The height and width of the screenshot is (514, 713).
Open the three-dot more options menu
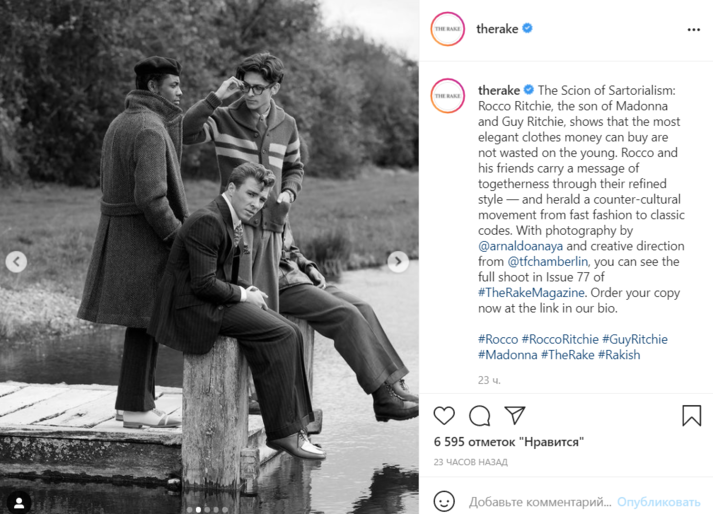[x=693, y=30]
